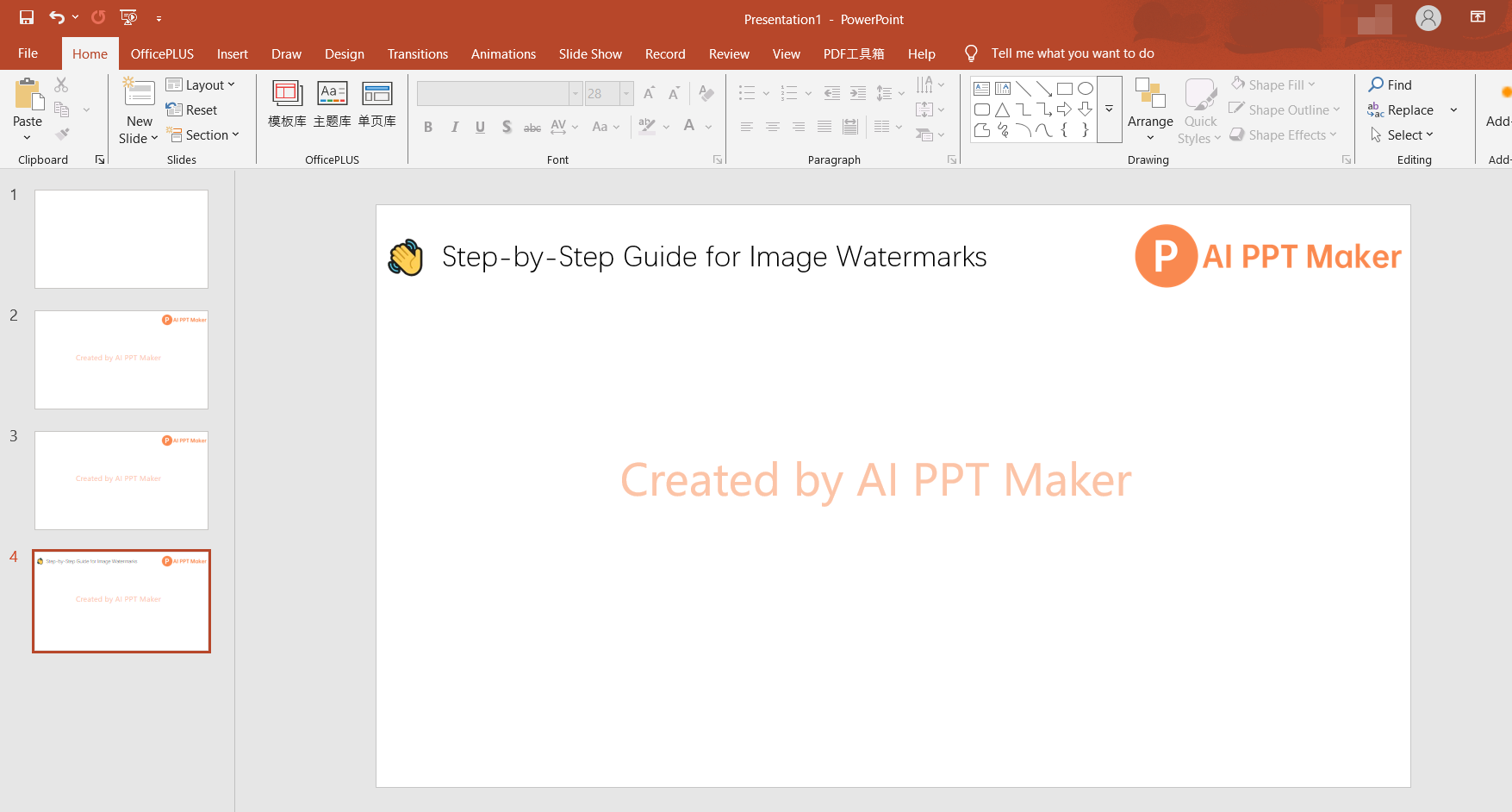Select the Strikethrough formatting icon
This screenshot has height=812, width=1512.
pyautogui.click(x=532, y=127)
